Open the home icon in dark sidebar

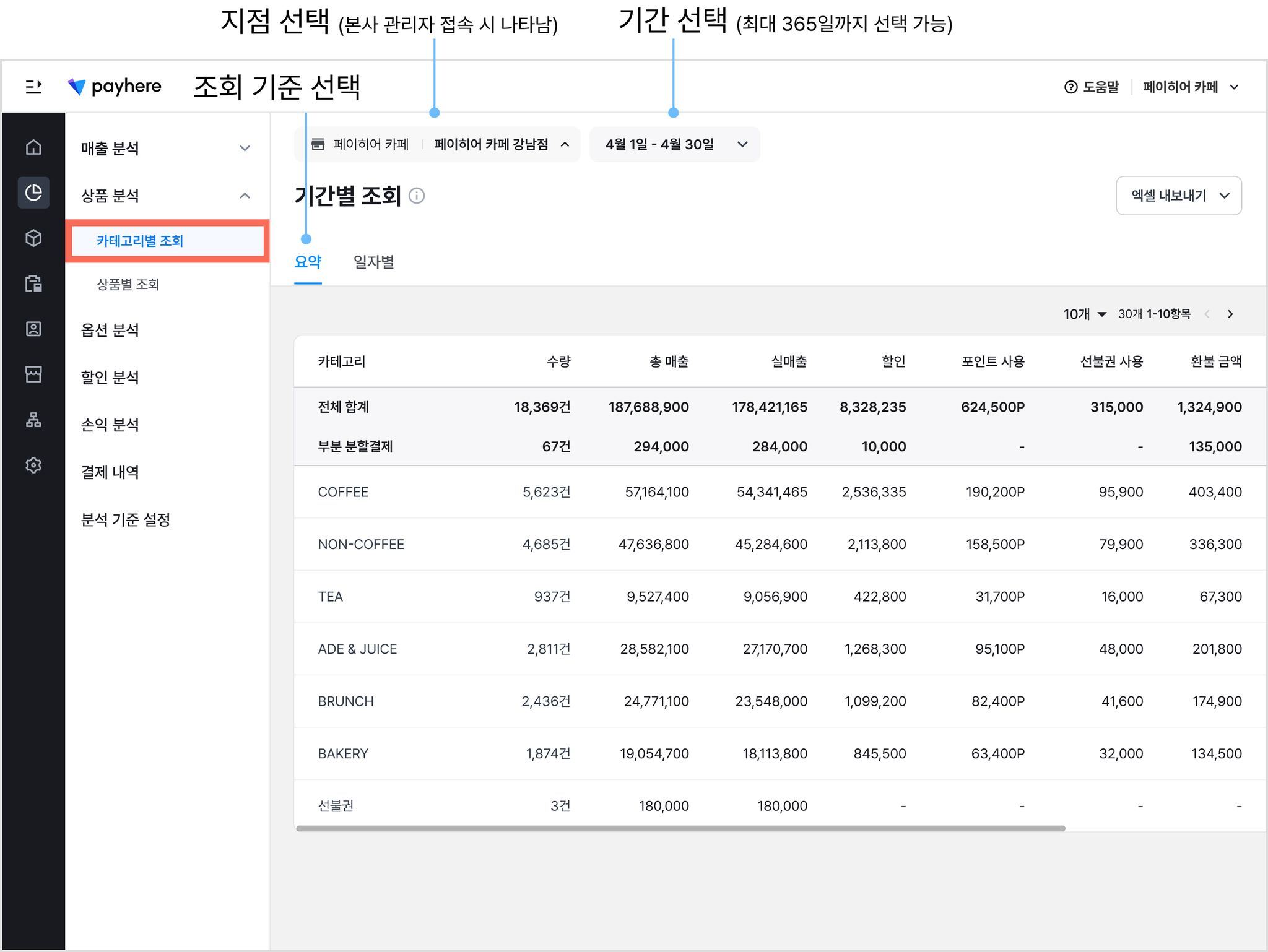tap(33, 147)
